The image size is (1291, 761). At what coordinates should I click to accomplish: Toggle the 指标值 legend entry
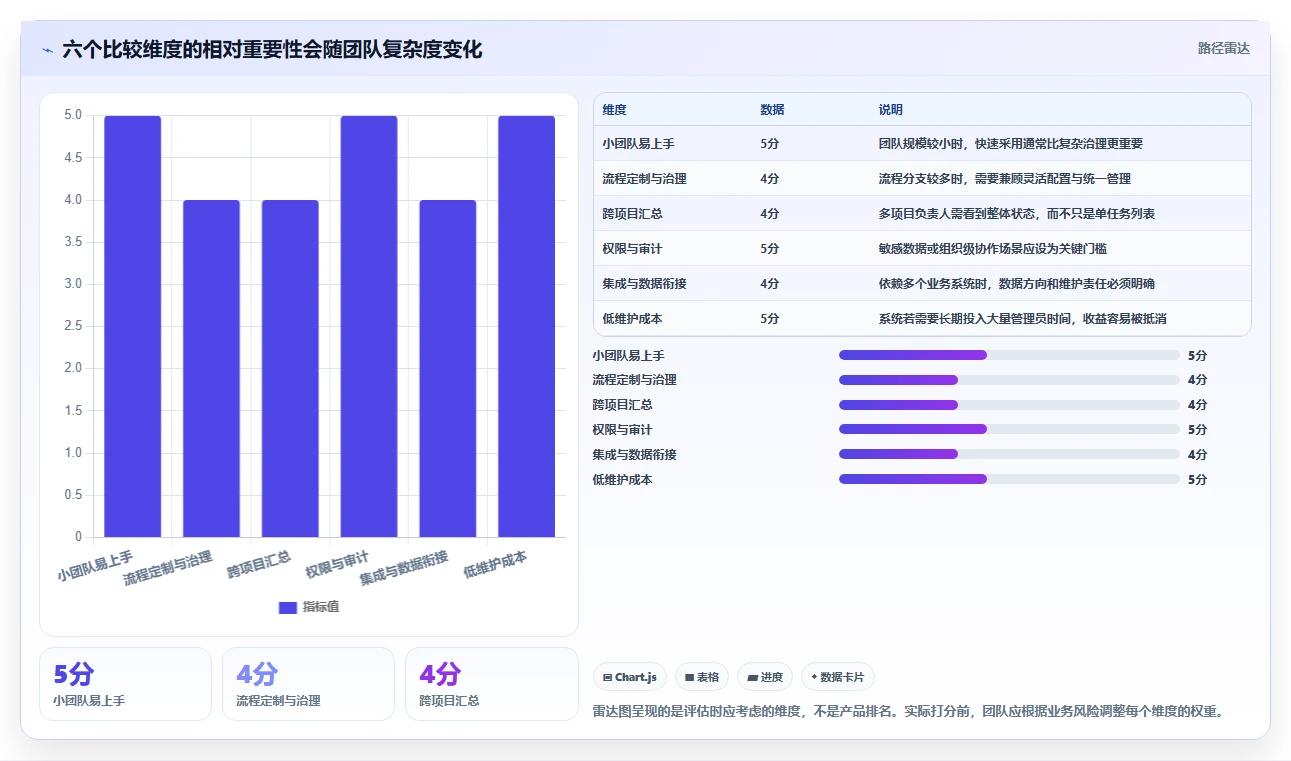[x=309, y=607]
